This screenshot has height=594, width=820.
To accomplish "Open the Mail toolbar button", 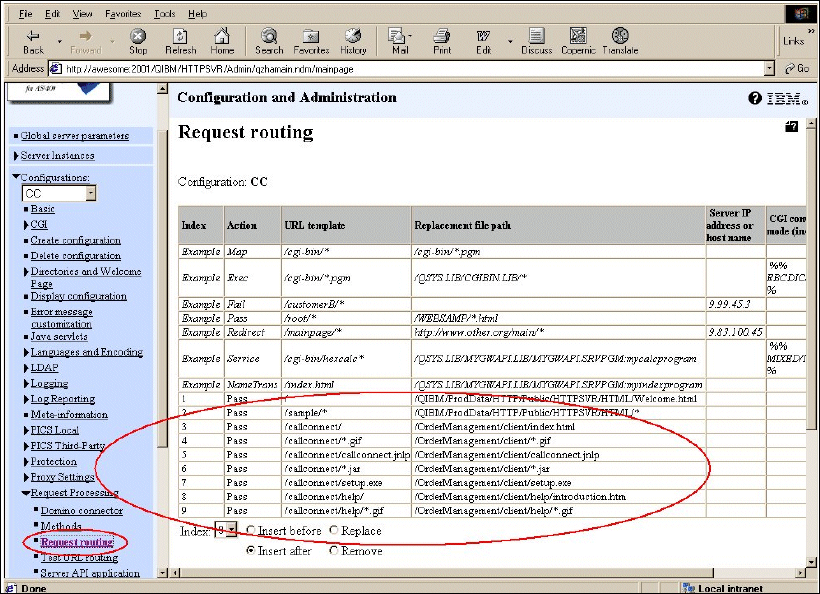I will pyautogui.click(x=400, y=41).
